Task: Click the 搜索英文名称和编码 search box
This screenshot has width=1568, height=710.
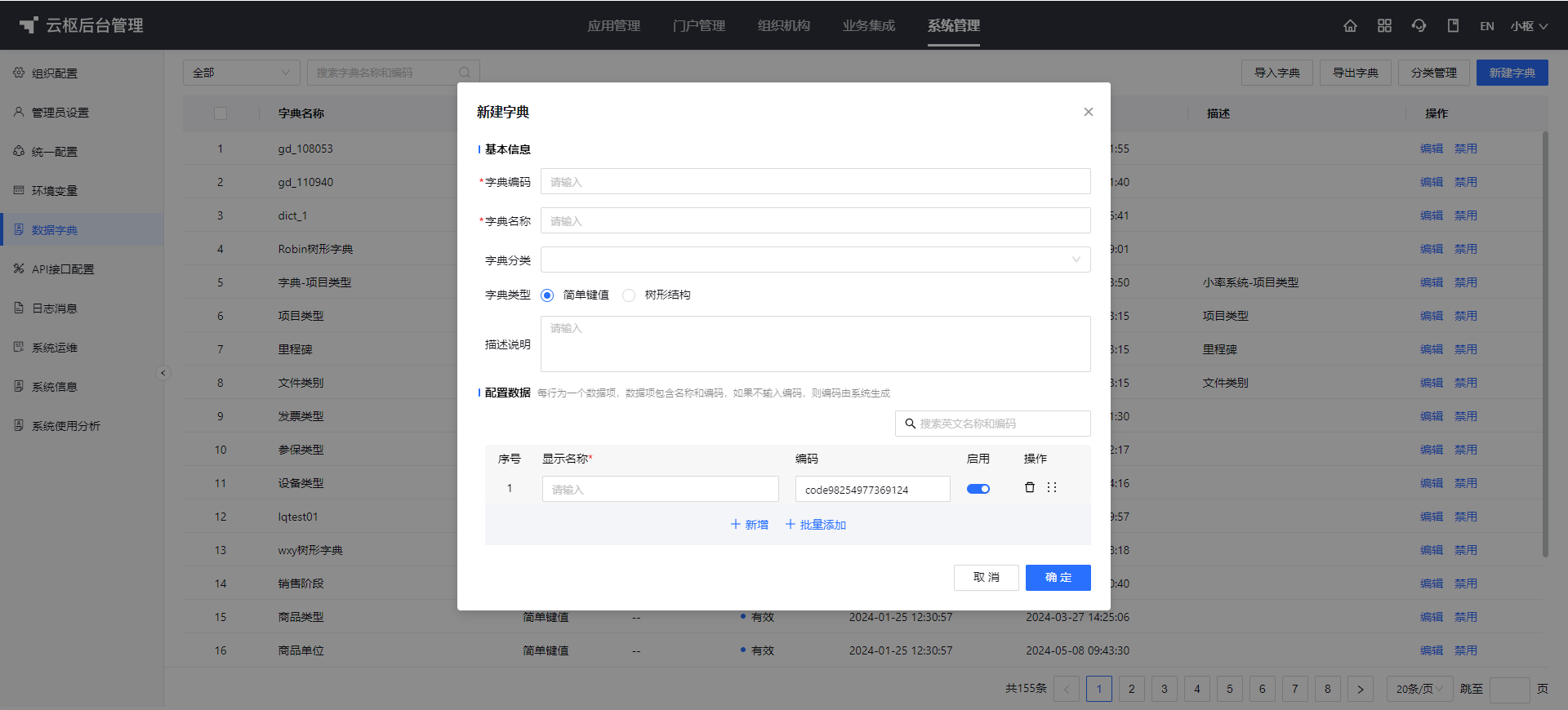Action: 993,424
